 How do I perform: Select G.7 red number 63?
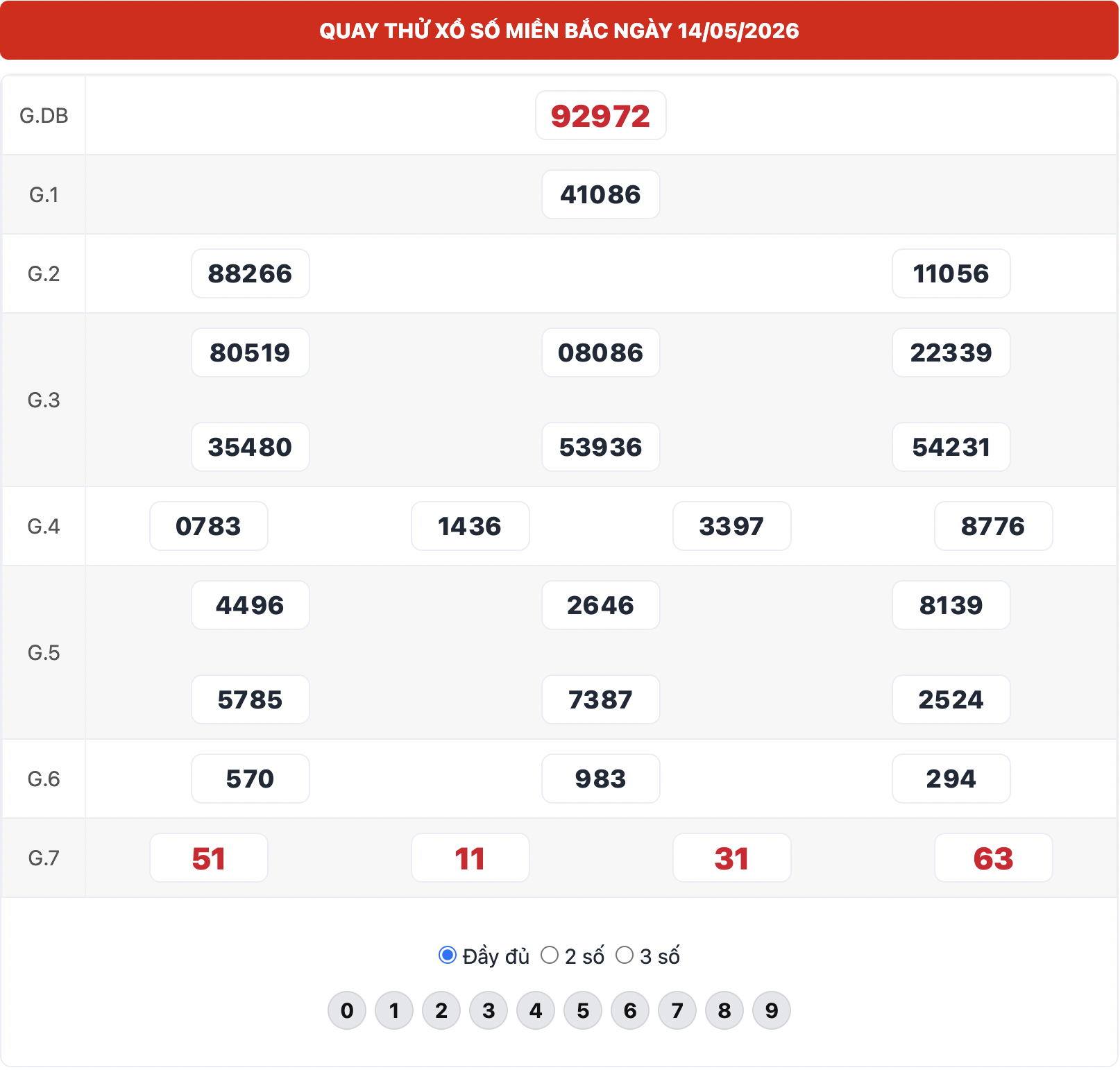click(x=994, y=858)
